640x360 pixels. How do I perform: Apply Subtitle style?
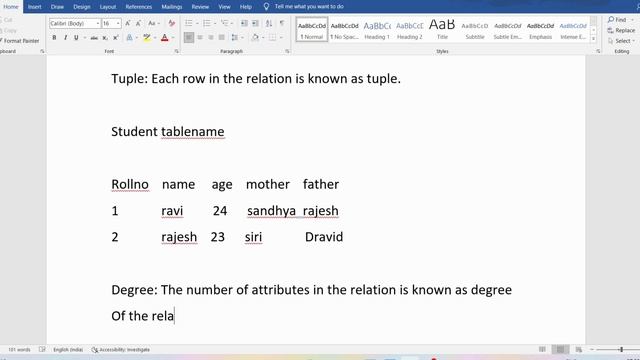(x=475, y=30)
